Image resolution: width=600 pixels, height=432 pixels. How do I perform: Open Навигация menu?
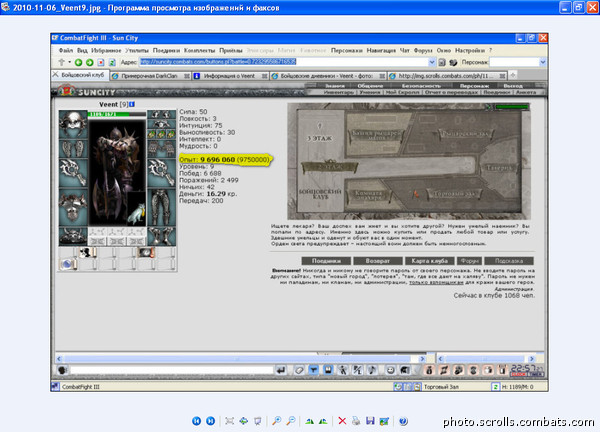click(x=381, y=50)
